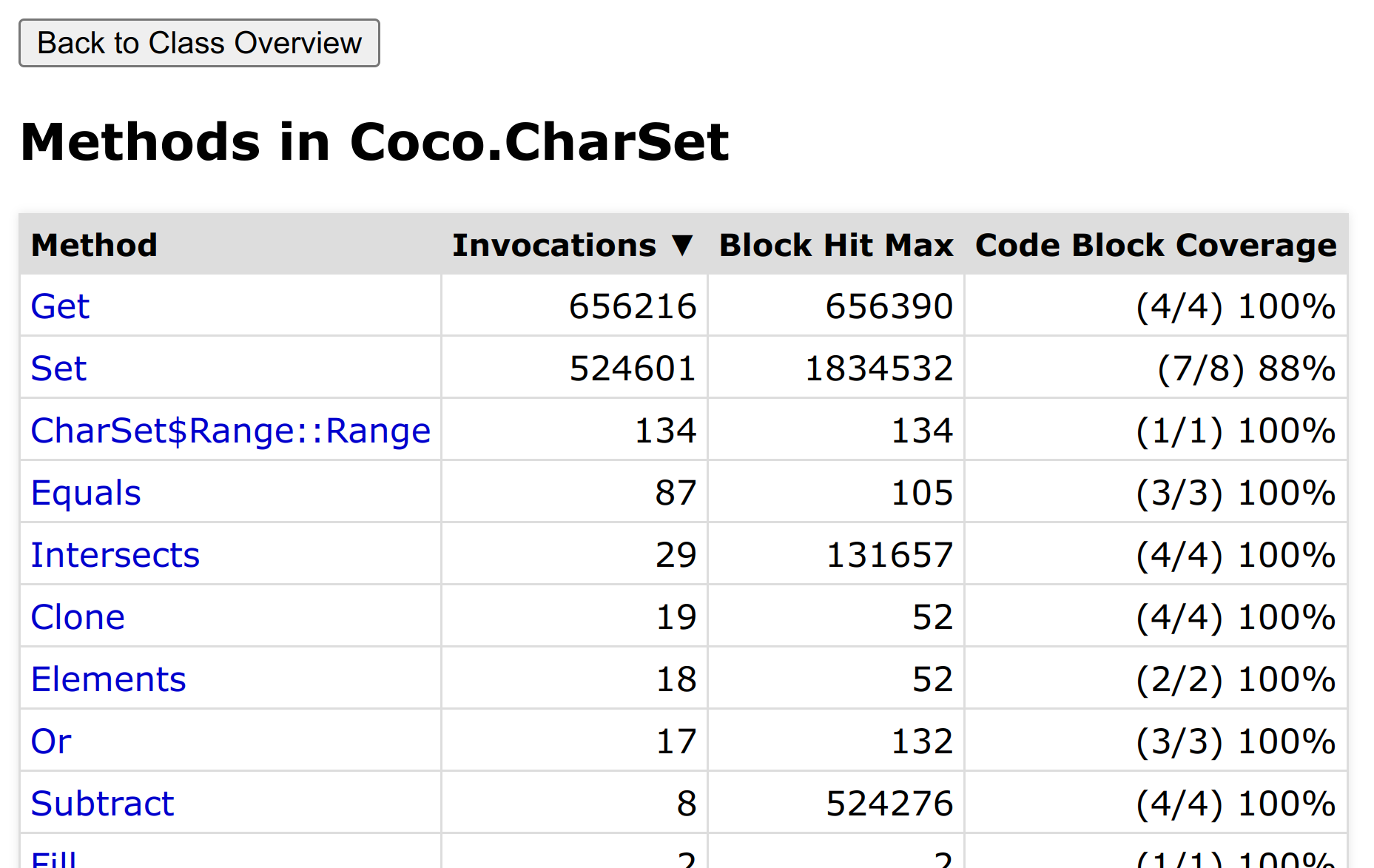Viewport: 1374px width, 868px height.
Task: Sort table by Block Hit Max header
Action: point(837,245)
